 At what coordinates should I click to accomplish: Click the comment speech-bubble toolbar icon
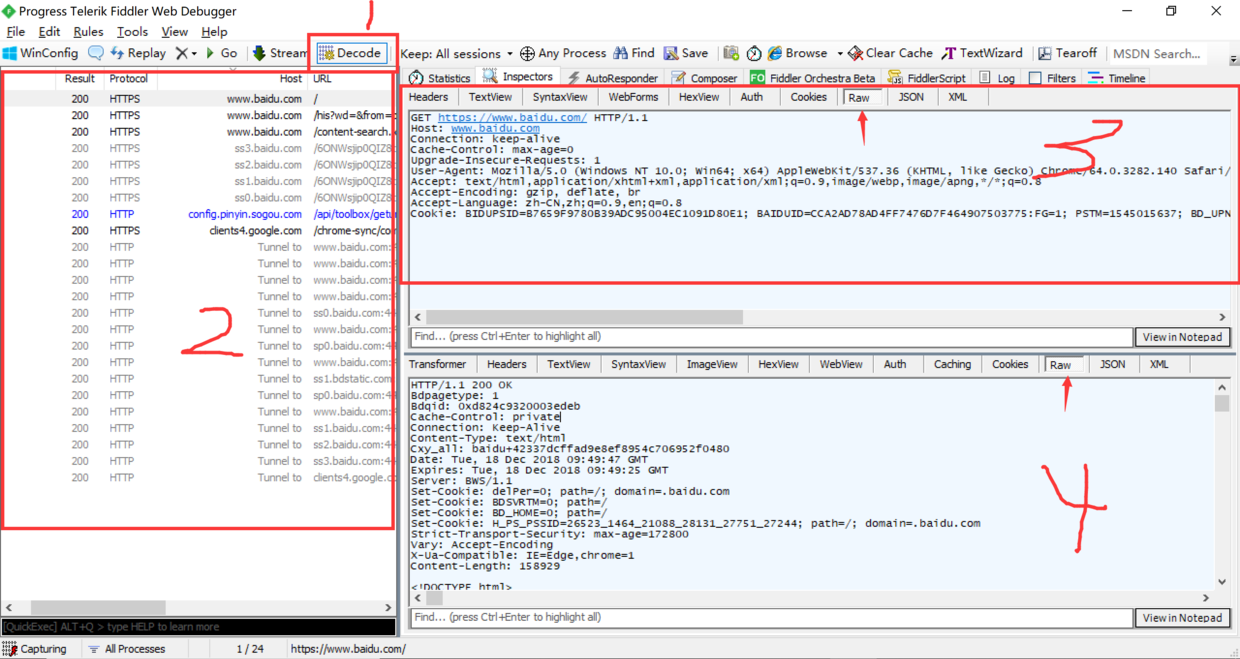click(x=96, y=53)
